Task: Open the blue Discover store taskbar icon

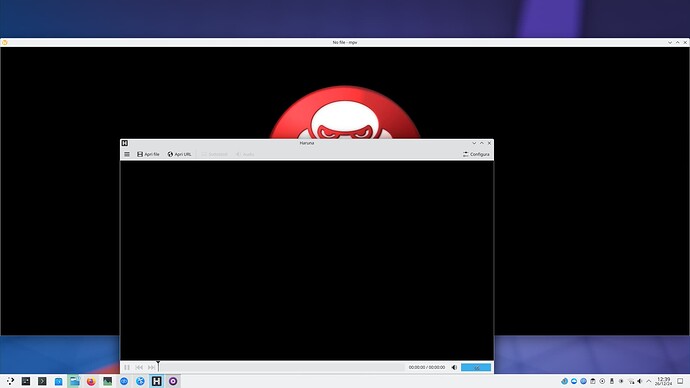Action: [59, 381]
